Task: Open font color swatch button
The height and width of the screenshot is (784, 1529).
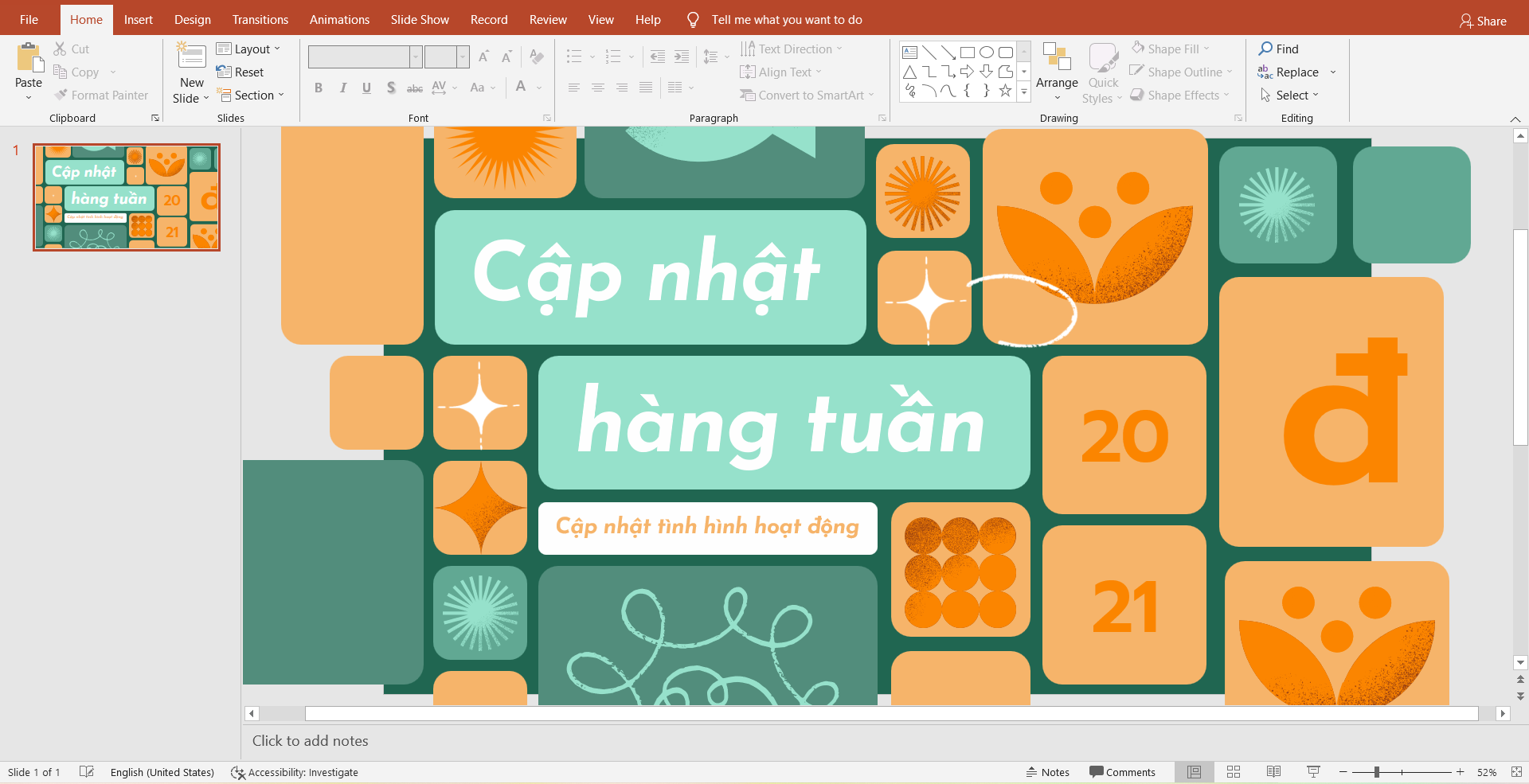Action: point(521,87)
